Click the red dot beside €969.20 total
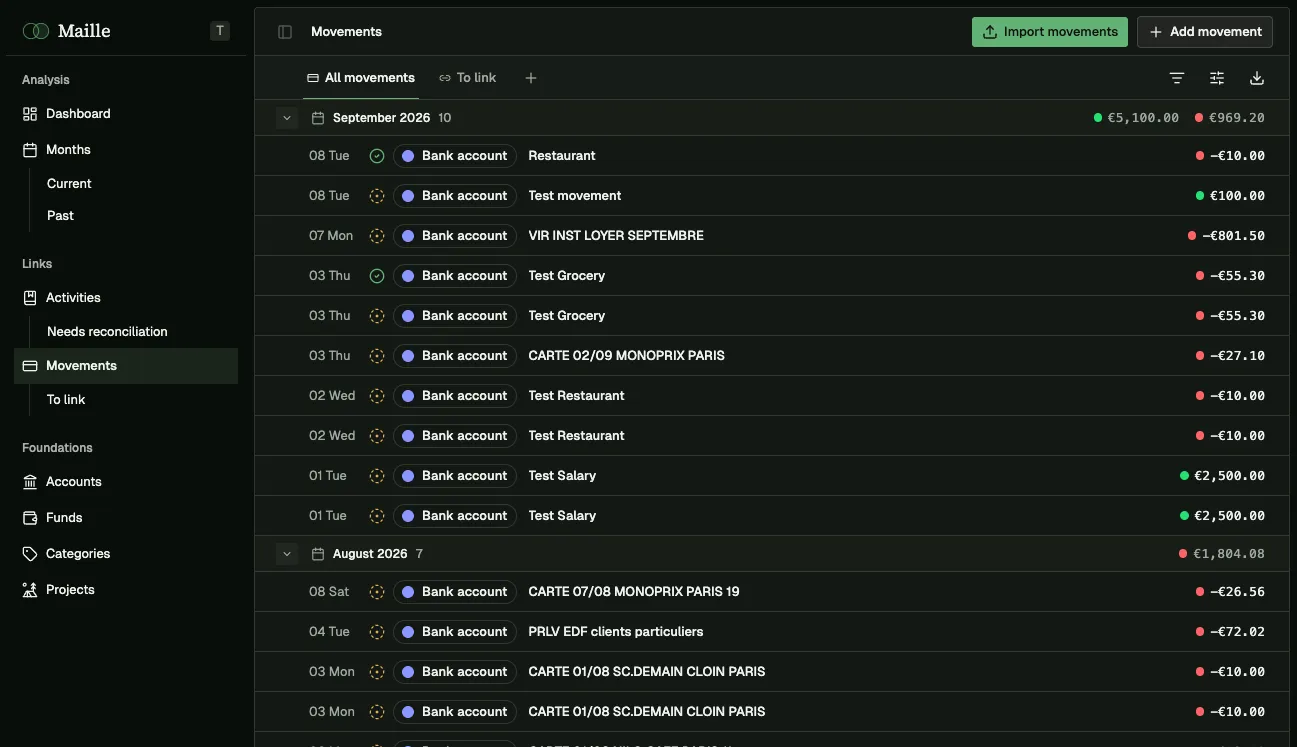 (1199, 118)
